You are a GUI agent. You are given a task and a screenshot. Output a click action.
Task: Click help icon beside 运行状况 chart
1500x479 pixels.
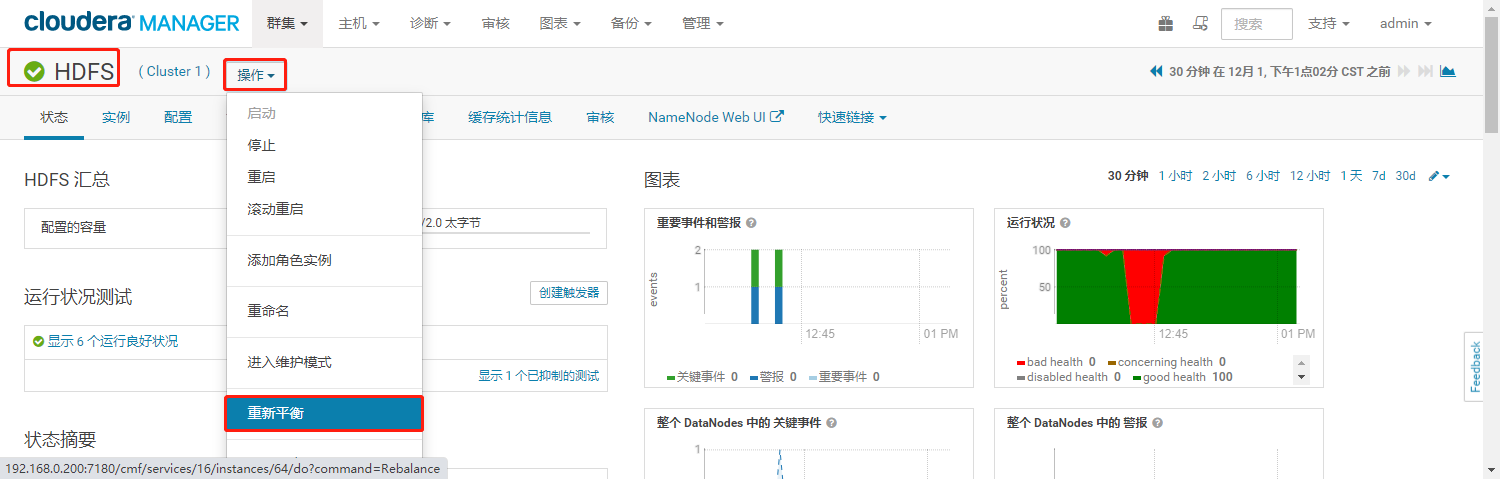[x=1065, y=223]
